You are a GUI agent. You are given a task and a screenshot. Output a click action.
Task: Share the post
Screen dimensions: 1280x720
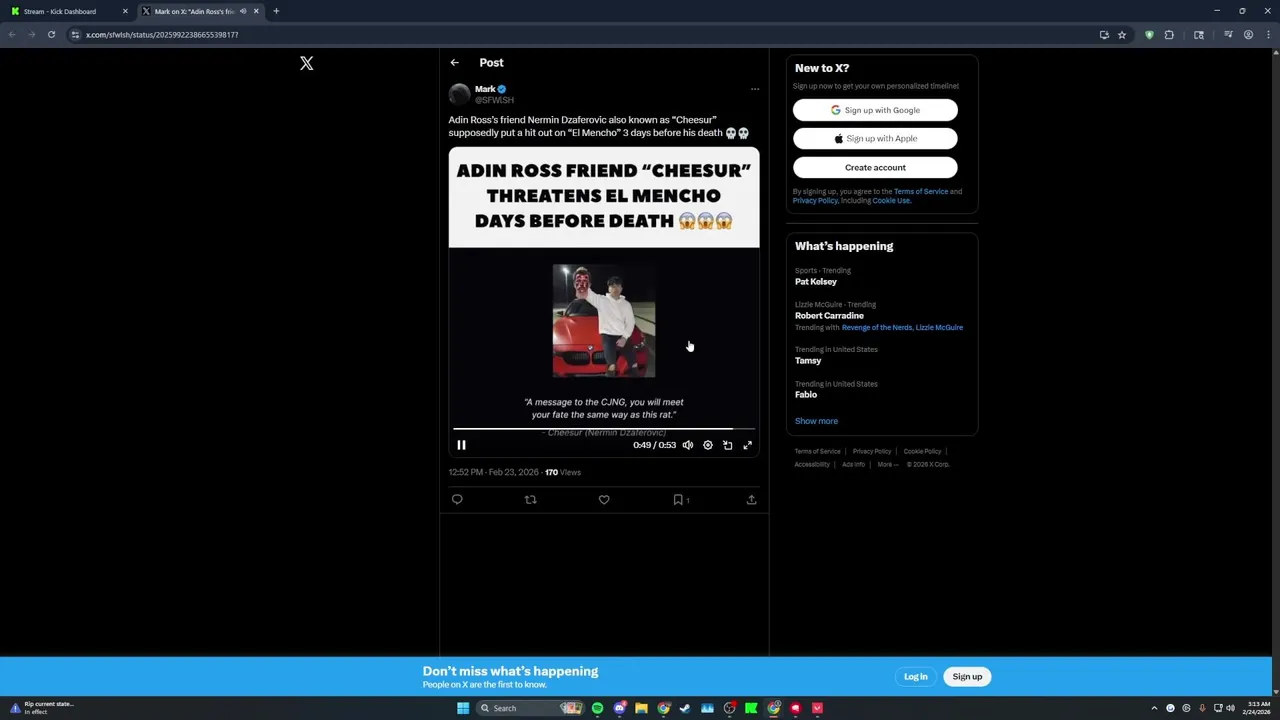[751, 499]
